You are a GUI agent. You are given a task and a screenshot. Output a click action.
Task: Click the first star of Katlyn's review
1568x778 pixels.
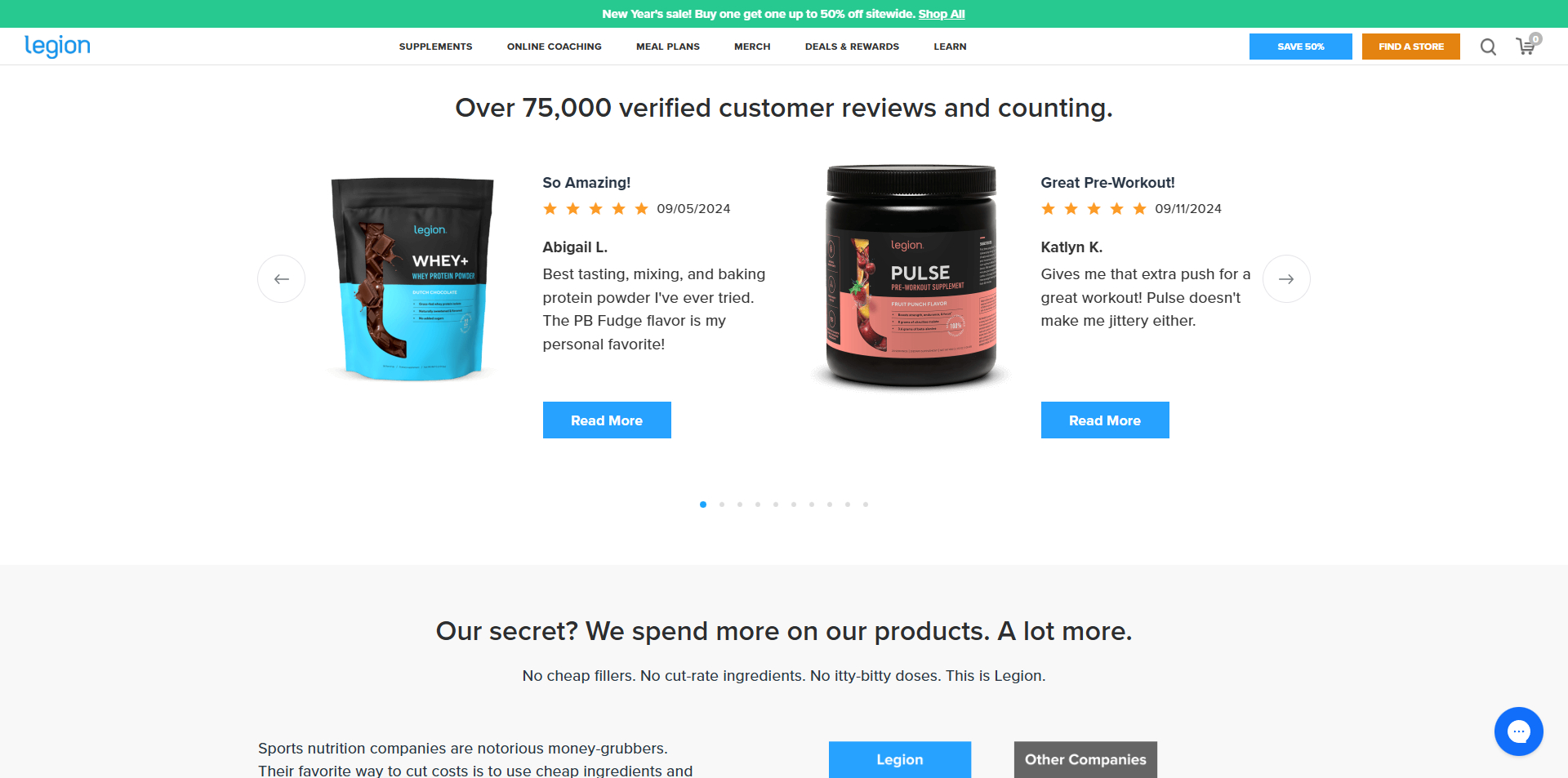click(x=1049, y=209)
